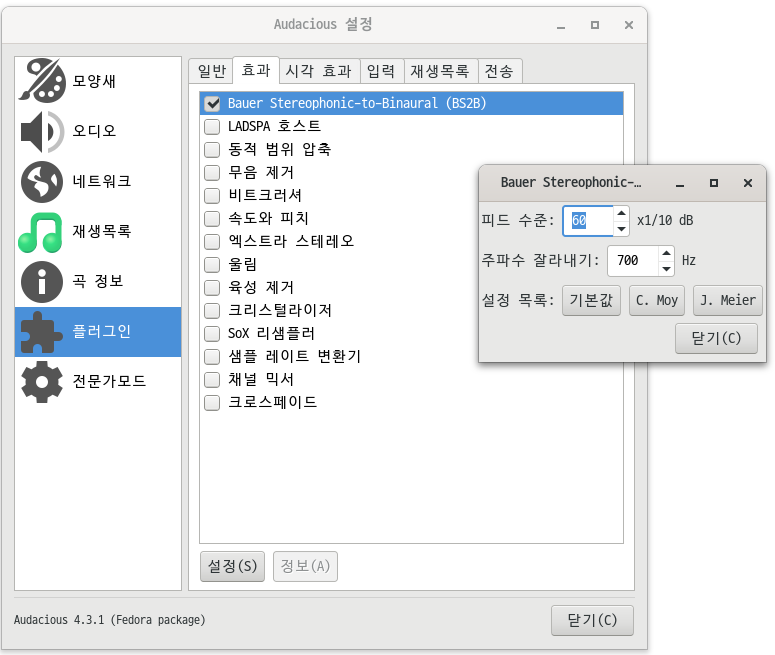
Task: Select the SoX 리샘플러 list row text
Action: pos(271,334)
